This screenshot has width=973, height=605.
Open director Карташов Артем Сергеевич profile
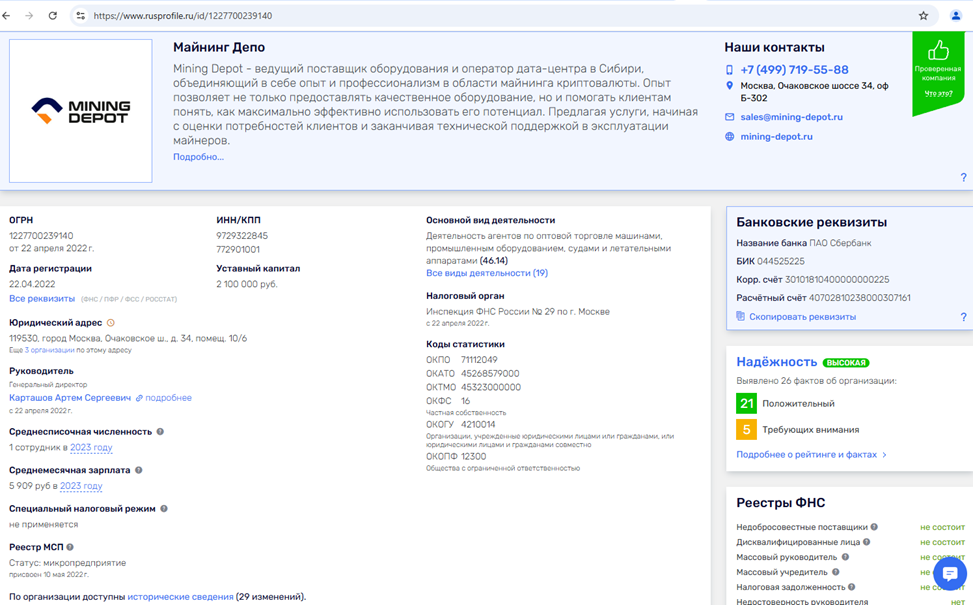point(70,398)
